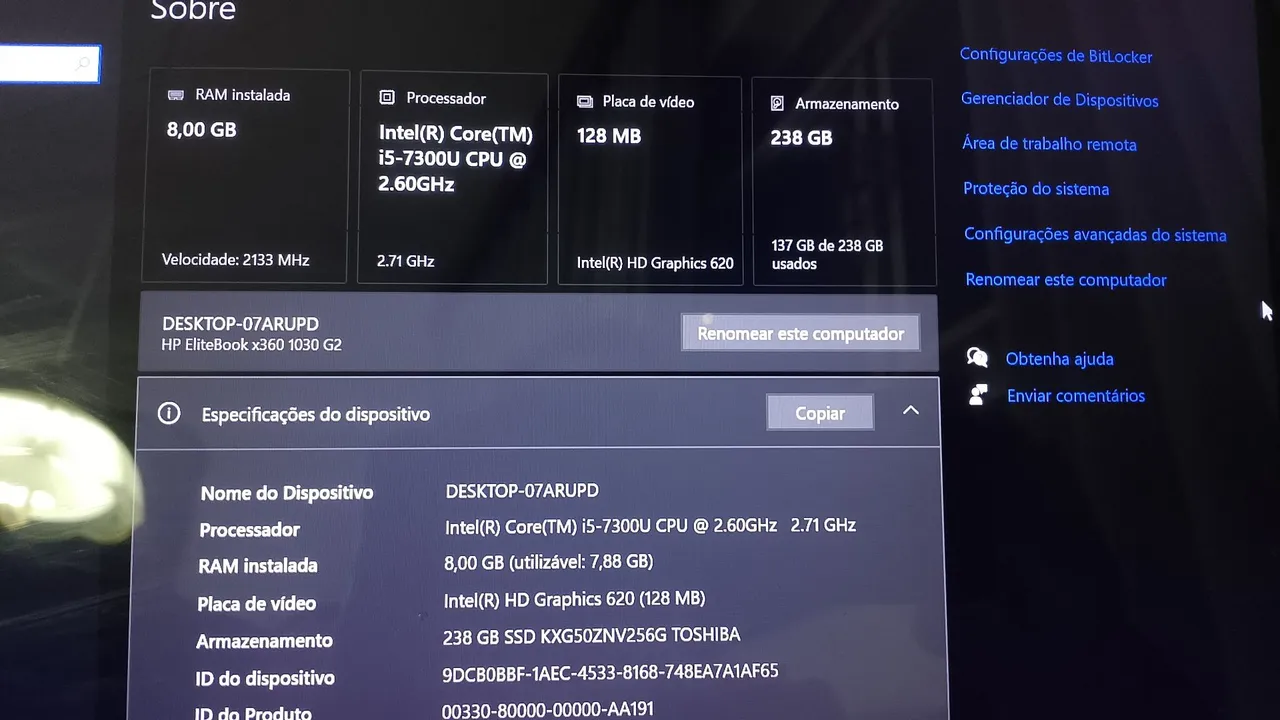The height and width of the screenshot is (720, 1280).
Task: Click the Sobre page heading
Action: coord(193,10)
